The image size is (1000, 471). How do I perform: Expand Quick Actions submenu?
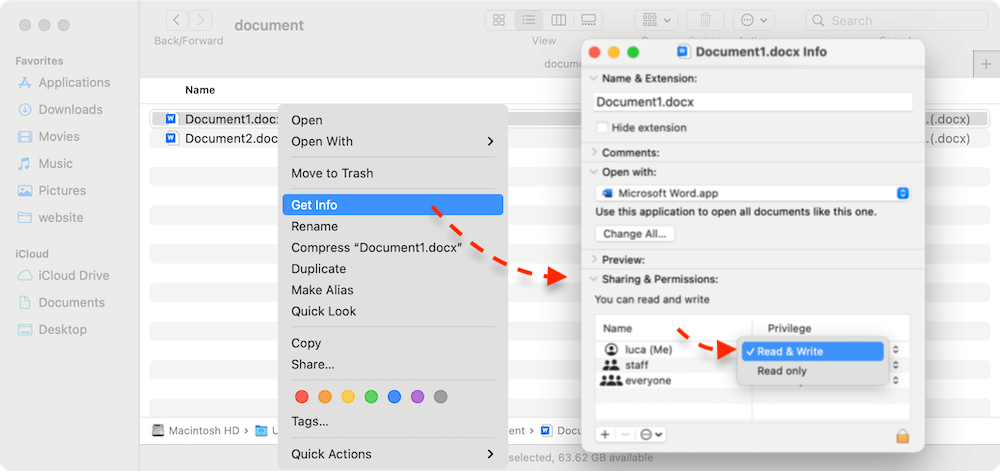(393, 454)
